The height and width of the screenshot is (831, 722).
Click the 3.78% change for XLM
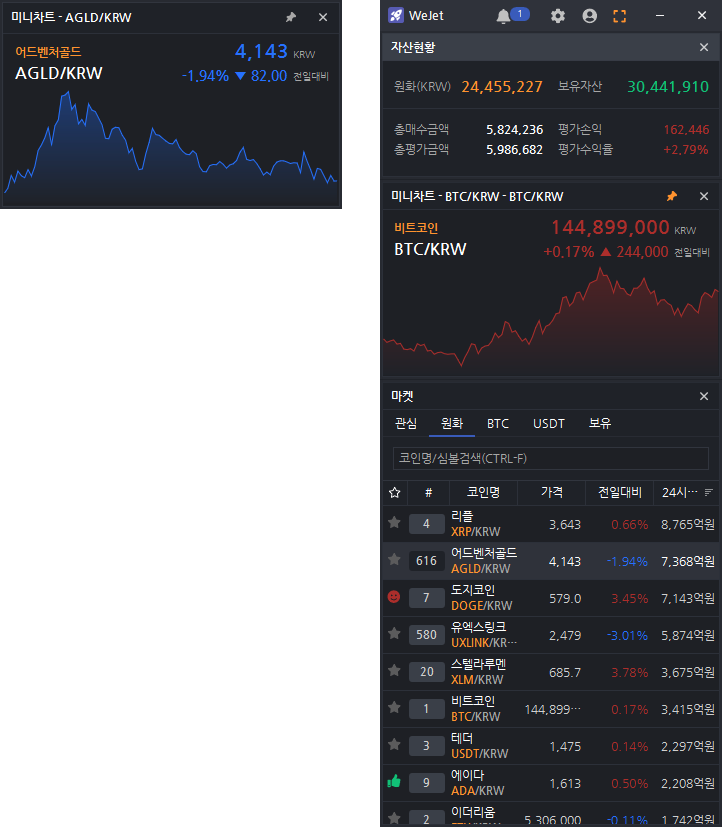click(629, 673)
